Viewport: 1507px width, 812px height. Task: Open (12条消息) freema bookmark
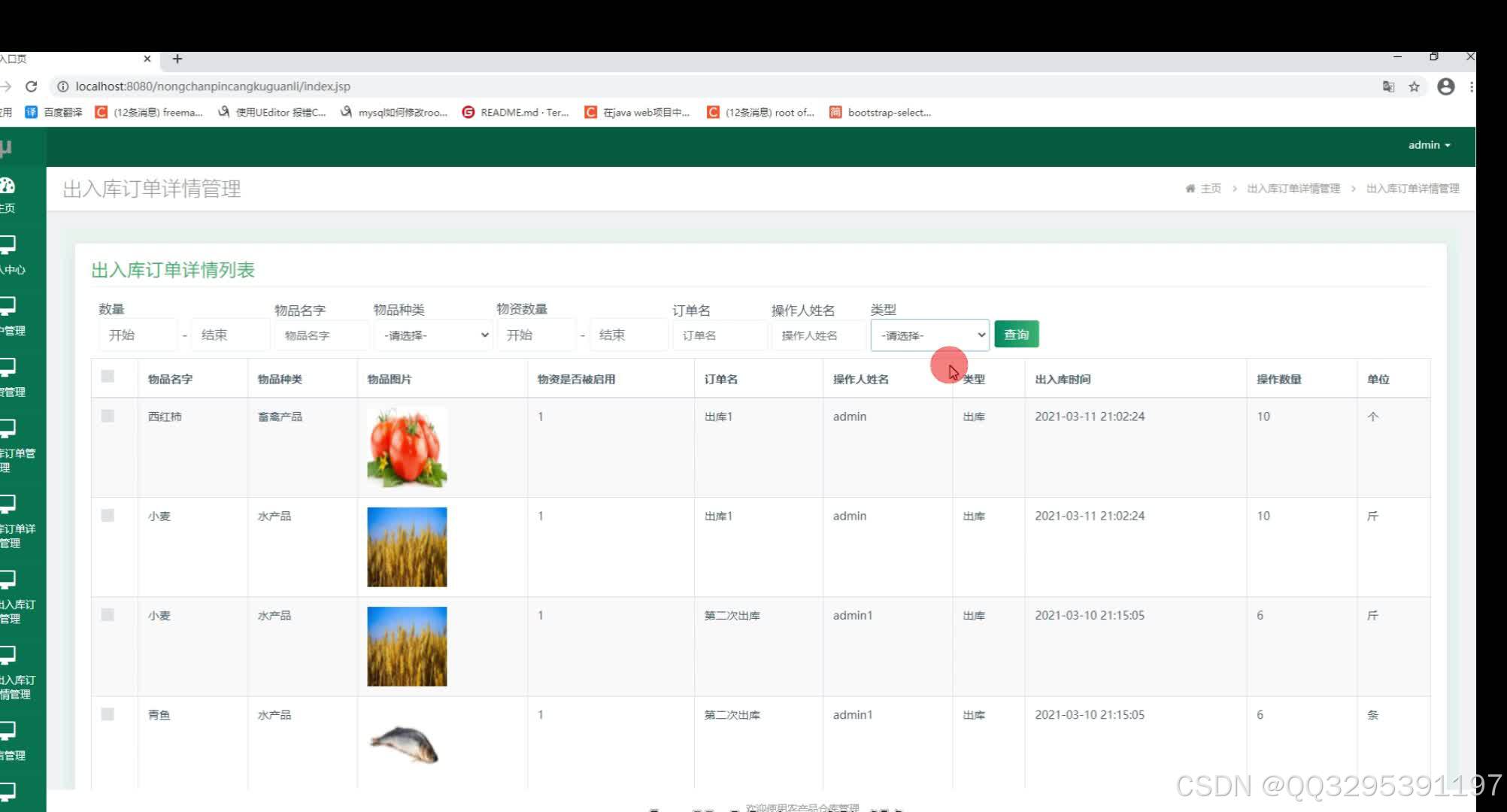(x=149, y=112)
